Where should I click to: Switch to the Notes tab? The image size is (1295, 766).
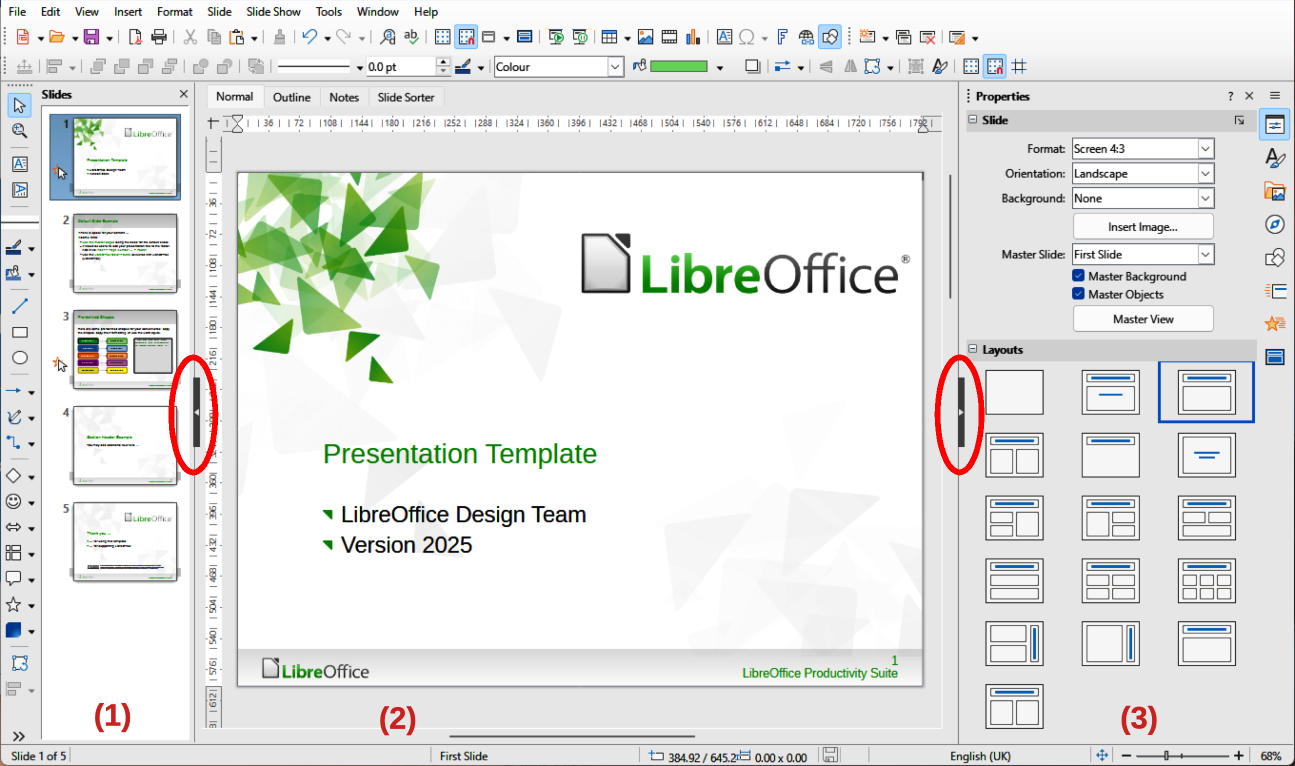[344, 97]
